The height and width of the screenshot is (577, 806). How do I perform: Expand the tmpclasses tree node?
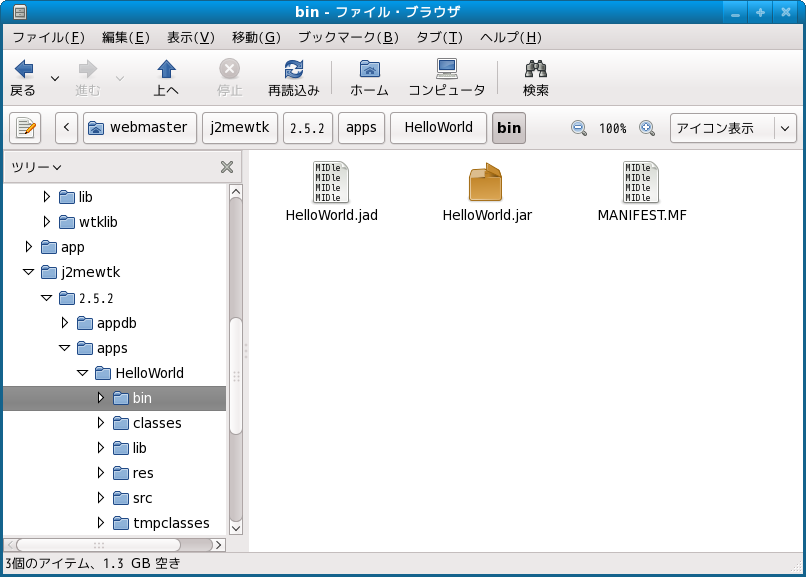point(100,523)
